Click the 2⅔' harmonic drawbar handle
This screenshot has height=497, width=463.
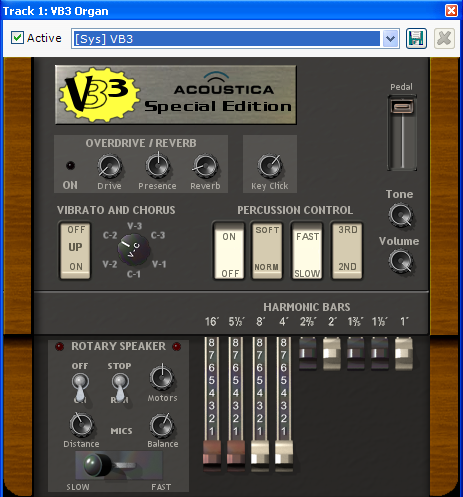[x=308, y=353]
